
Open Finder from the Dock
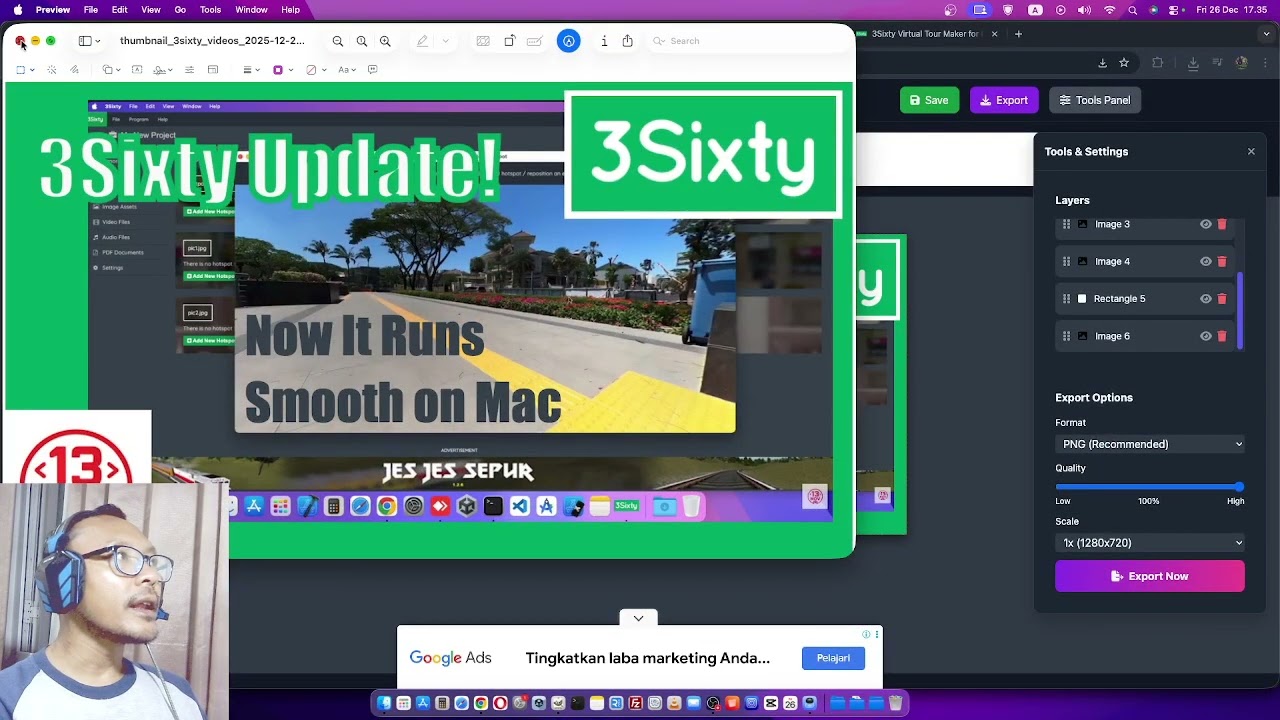click(x=384, y=703)
